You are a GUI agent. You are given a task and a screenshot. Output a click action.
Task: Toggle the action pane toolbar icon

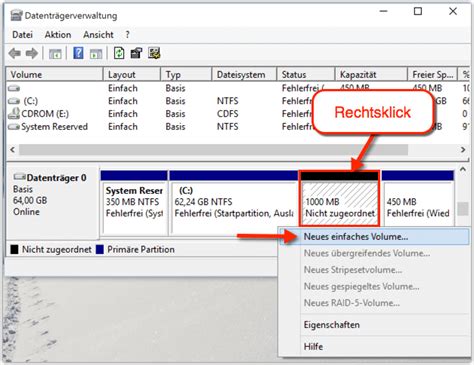click(x=96, y=54)
